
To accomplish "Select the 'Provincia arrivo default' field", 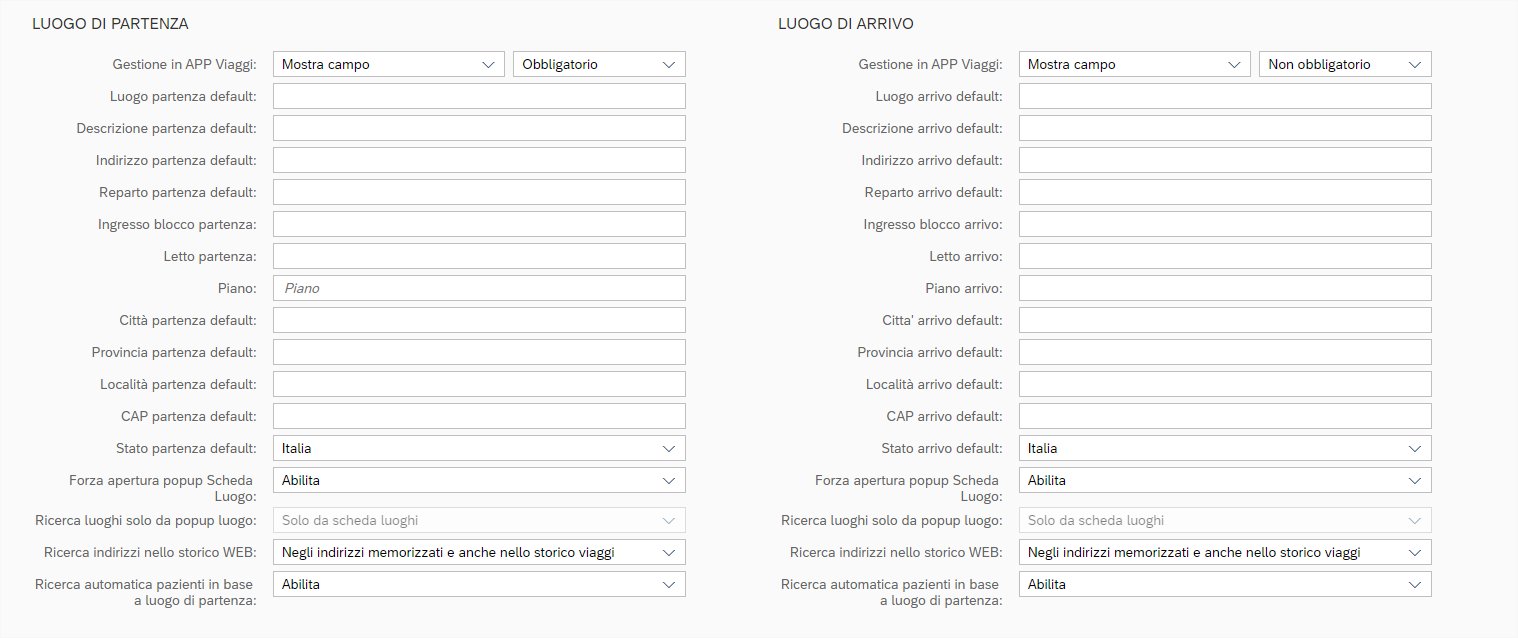I will (1225, 353).
